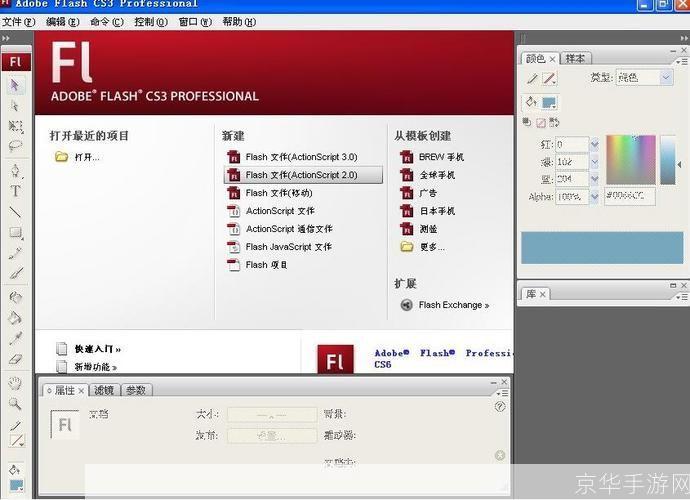Image resolution: width=690 pixels, height=500 pixels.
Task: Open the Library panel options menu
Action: pos(682,297)
